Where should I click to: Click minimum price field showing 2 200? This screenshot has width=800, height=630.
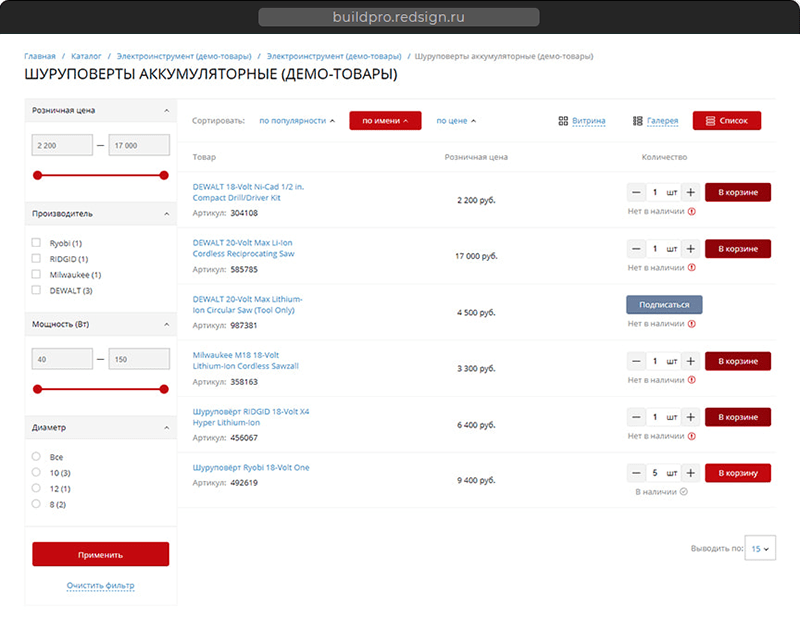click(x=62, y=145)
